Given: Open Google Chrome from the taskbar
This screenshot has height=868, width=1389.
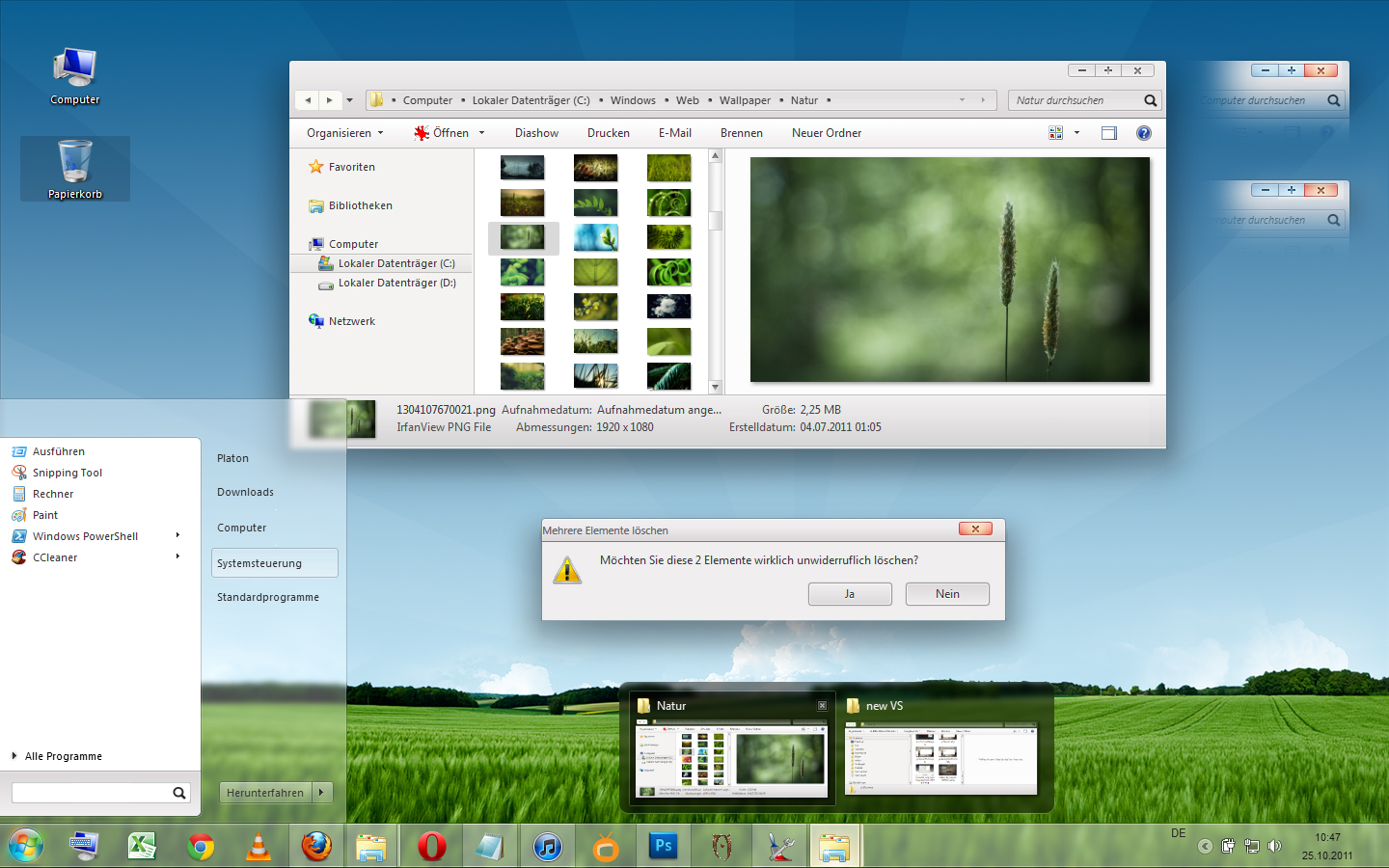Looking at the screenshot, I should 201,847.
